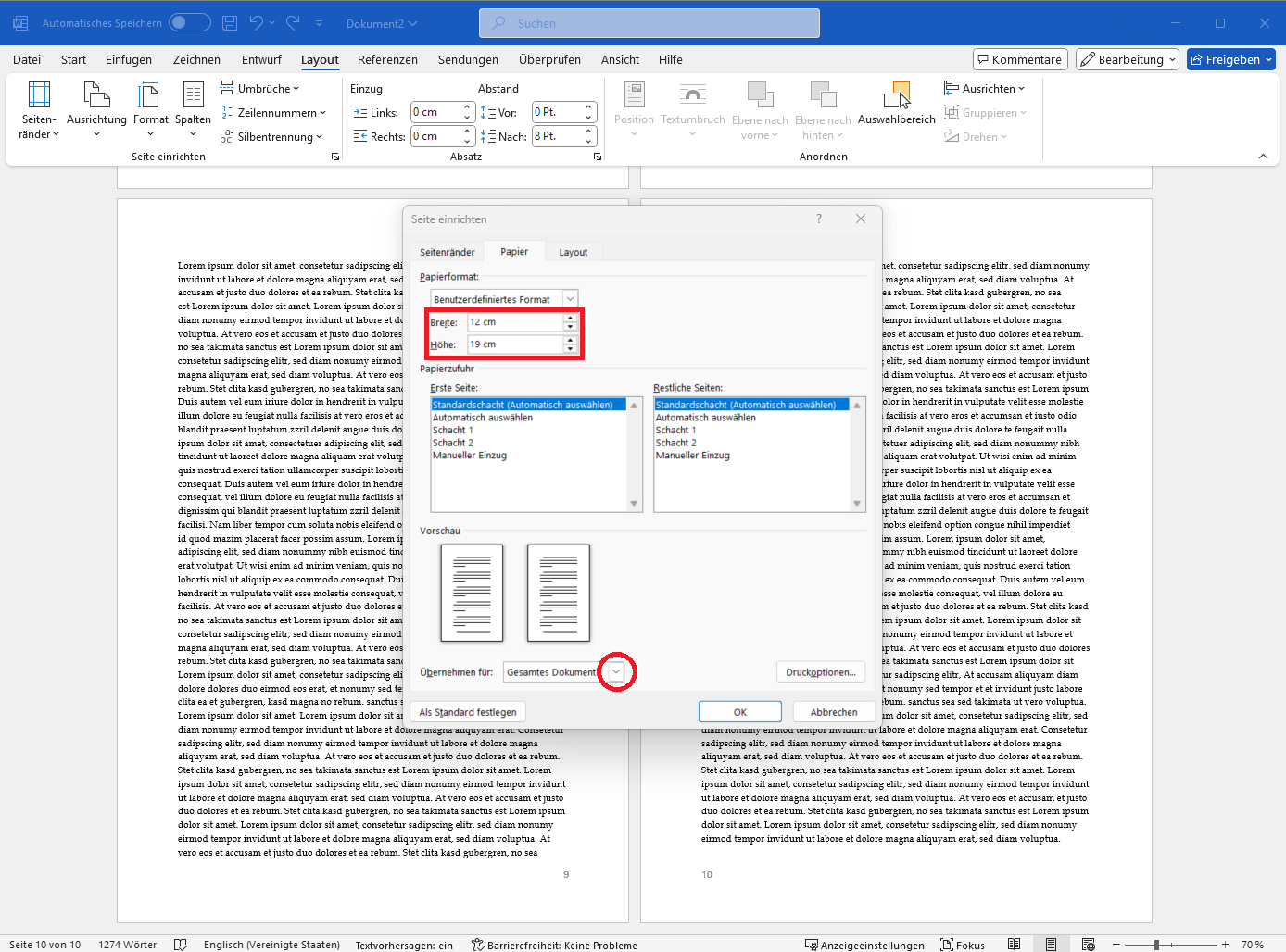The height and width of the screenshot is (952, 1286).
Task: Click the Save icon in title bar
Action: [x=230, y=23]
